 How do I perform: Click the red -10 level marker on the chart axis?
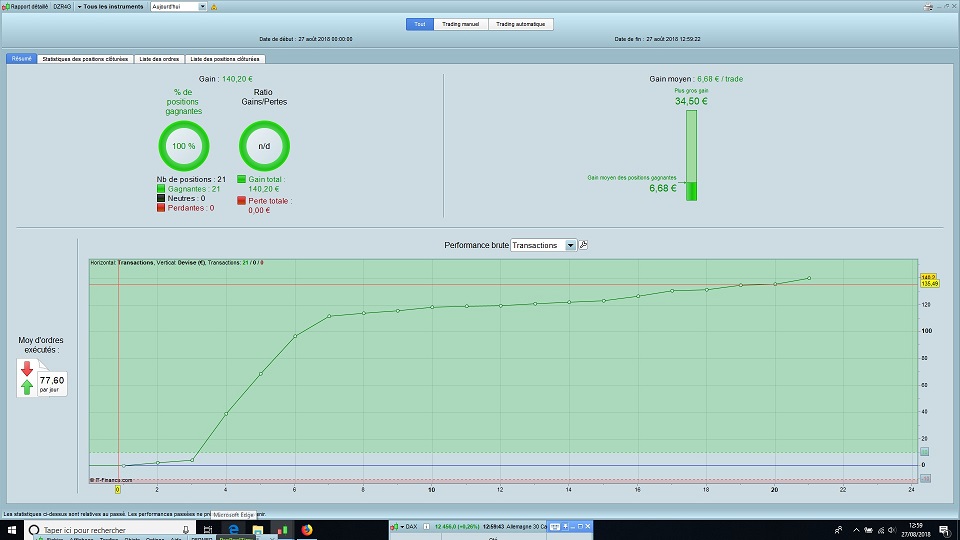[925, 478]
